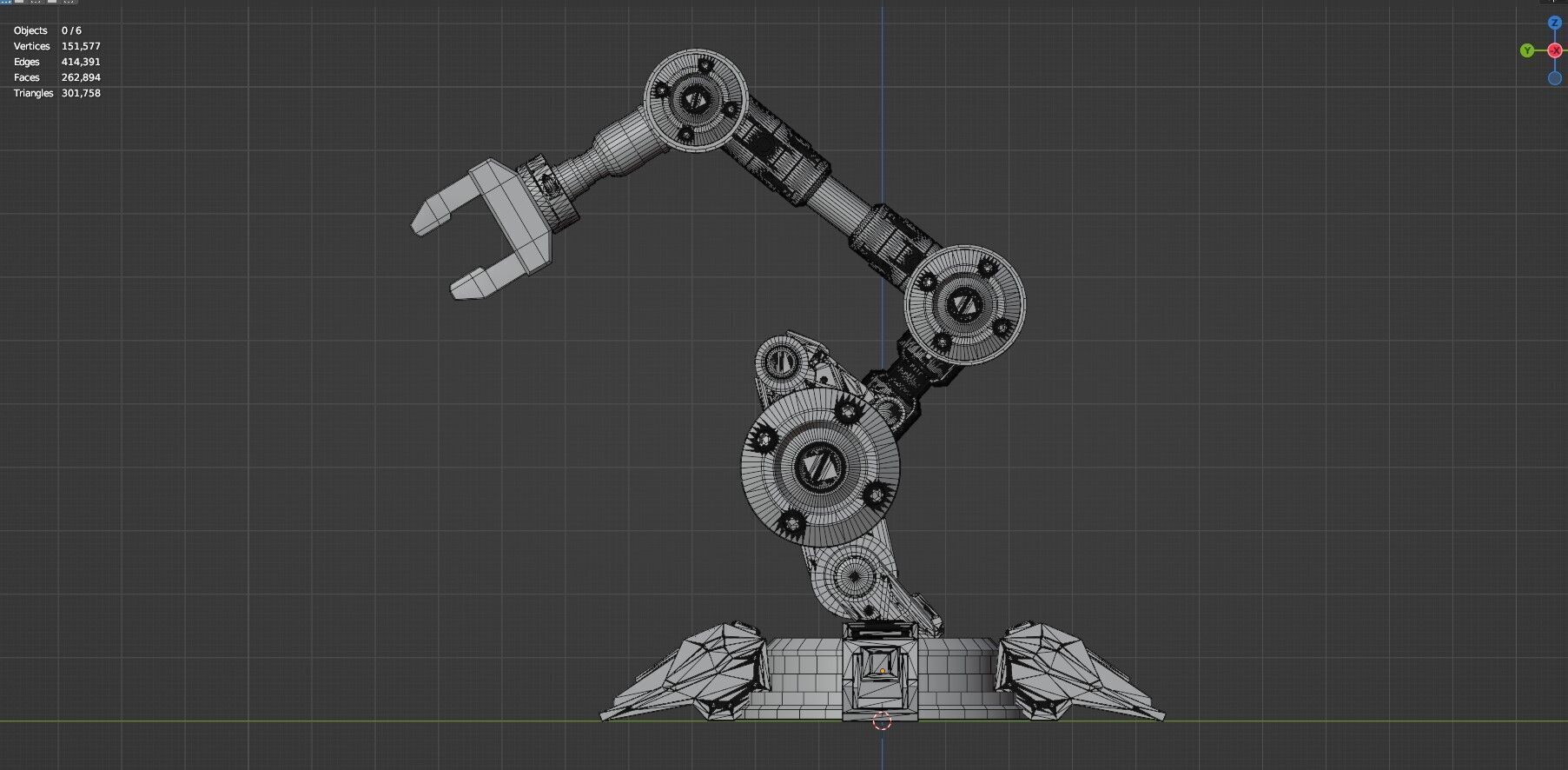Click the edge count '414,391'
Image resolution: width=1568 pixels, height=770 pixels.
pos(81,62)
